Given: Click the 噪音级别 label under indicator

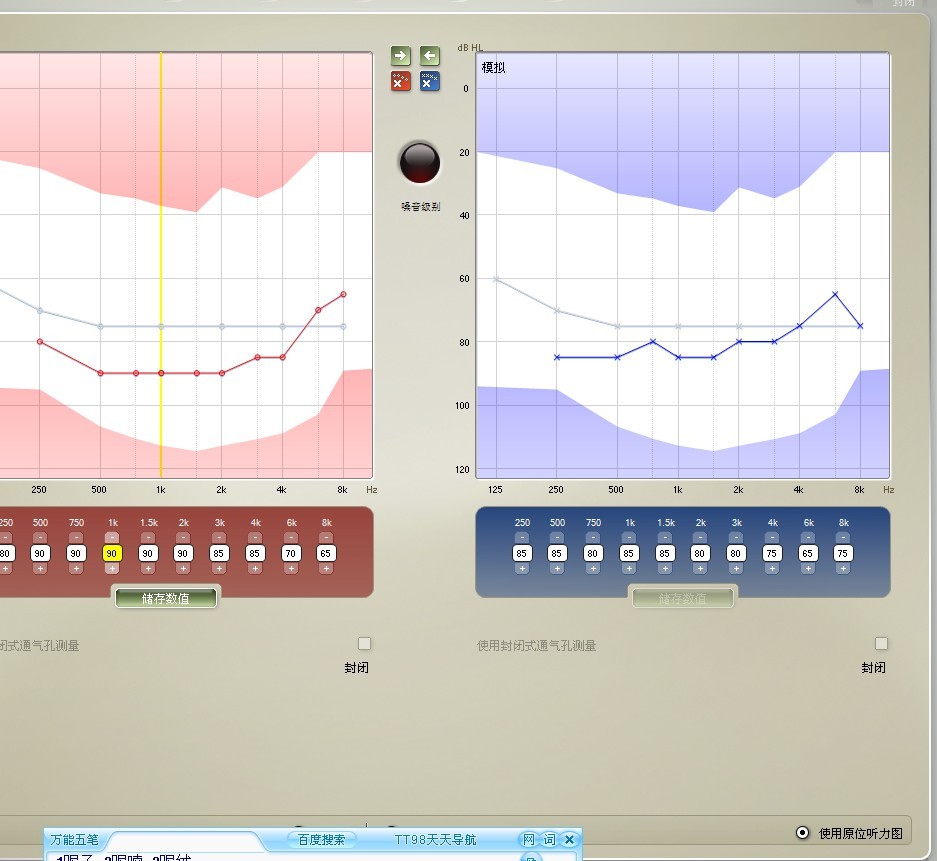Looking at the screenshot, I should (x=421, y=207).
